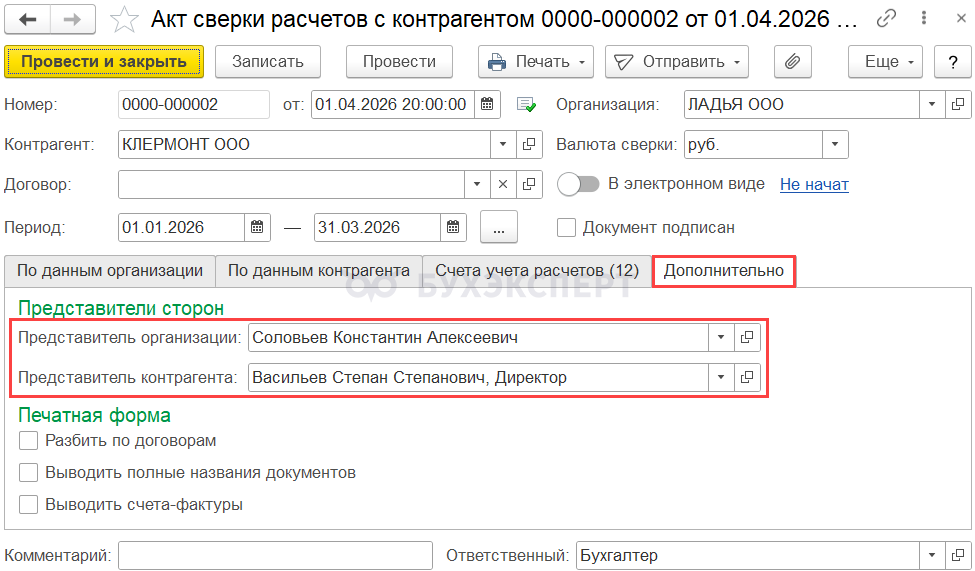Click the document posted status icon

[x=526, y=104]
